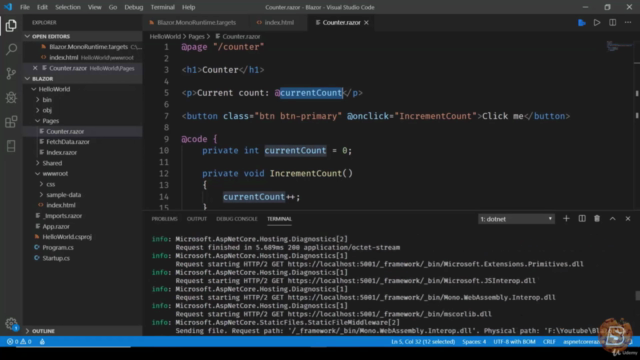Close Counter.razor in Open Editors list
The image size is (640, 360).
coord(35,68)
